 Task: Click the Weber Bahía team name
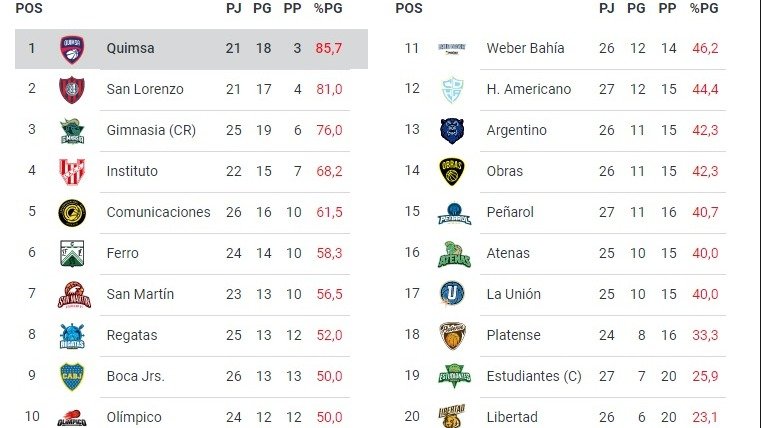tap(525, 49)
